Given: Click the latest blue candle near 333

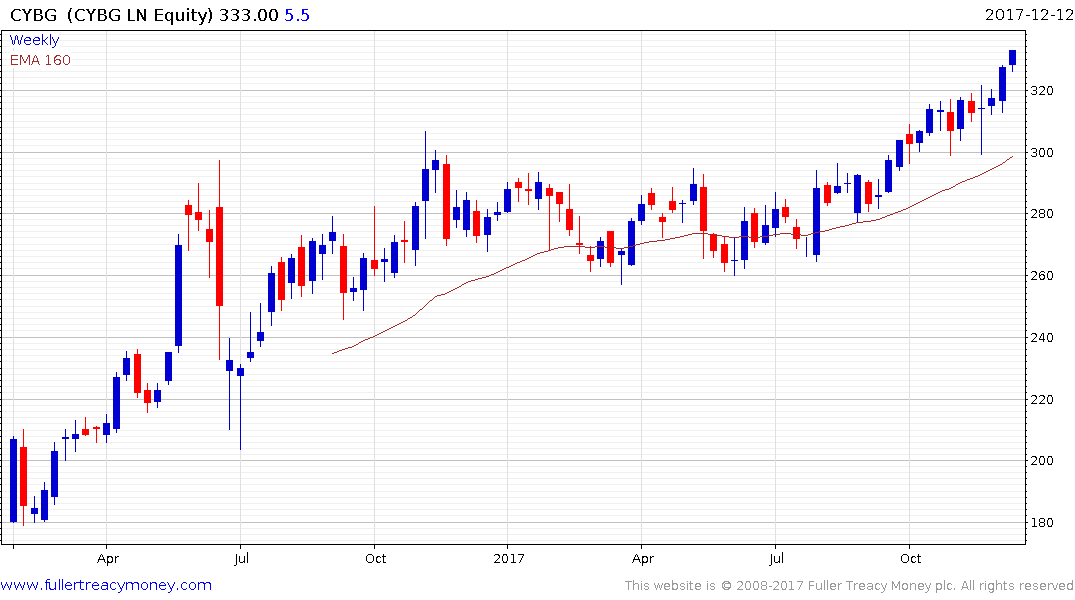Looking at the screenshot, I should pyautogui.click(x=1013, y=58).
